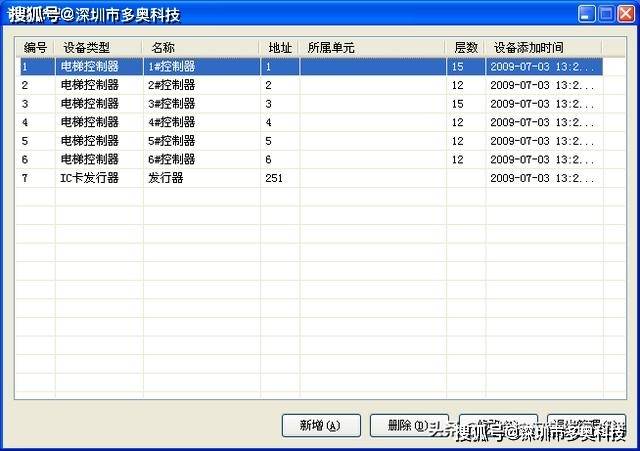Click number cell 5 in 编号 column
Image resolution: width=640 pixels, height=451 pixels.
click(x=25, y=141)
